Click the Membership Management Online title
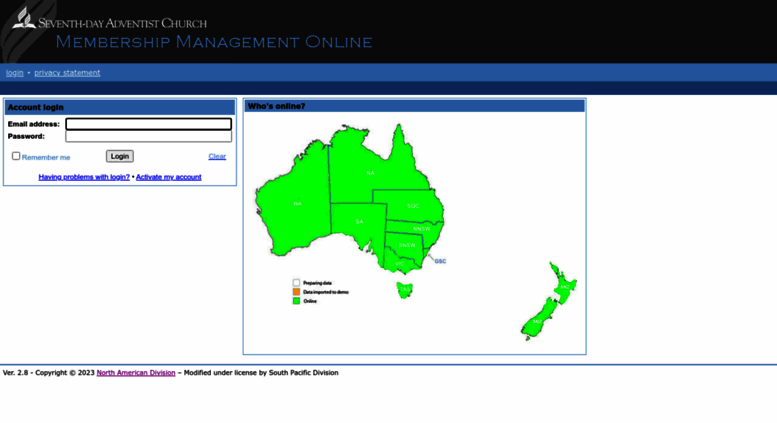Viewport: 777px width, 423px height. [x=214, y=42]
